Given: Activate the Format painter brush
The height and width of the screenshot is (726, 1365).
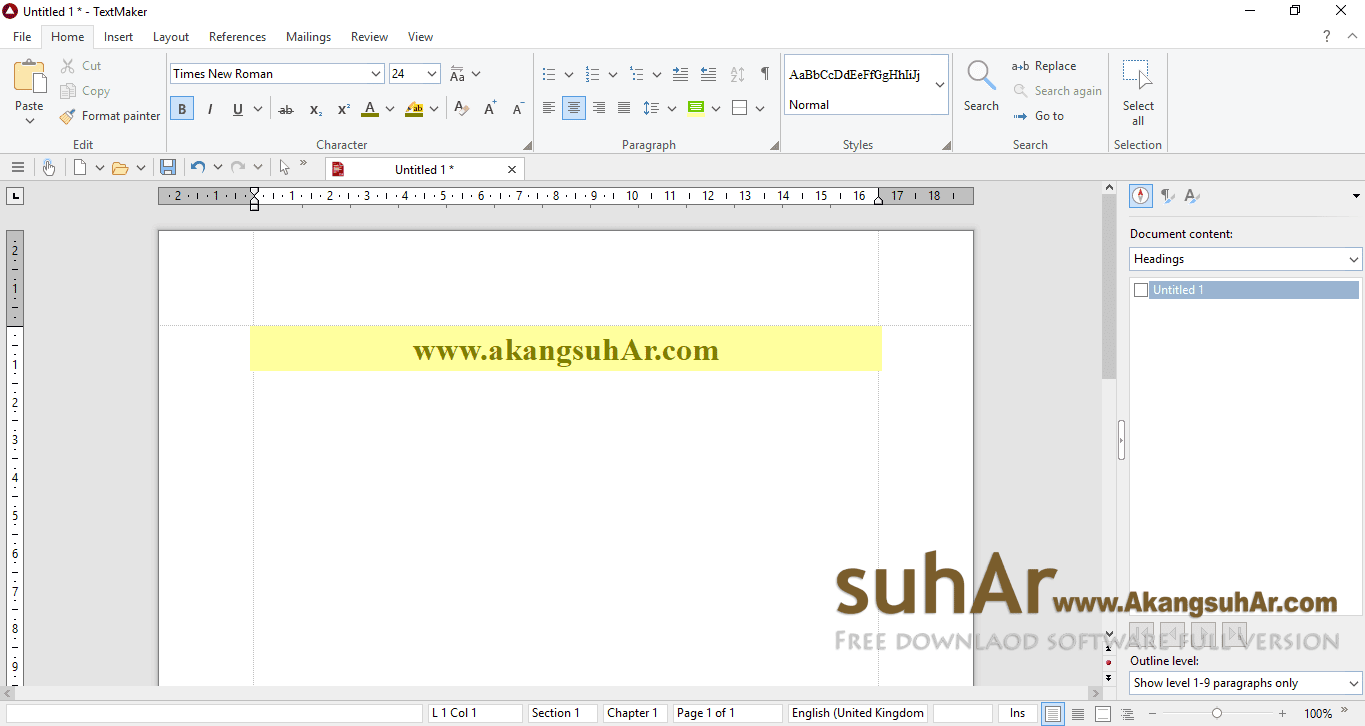Looking at the screenshot, I should click(x=110, y=116).
